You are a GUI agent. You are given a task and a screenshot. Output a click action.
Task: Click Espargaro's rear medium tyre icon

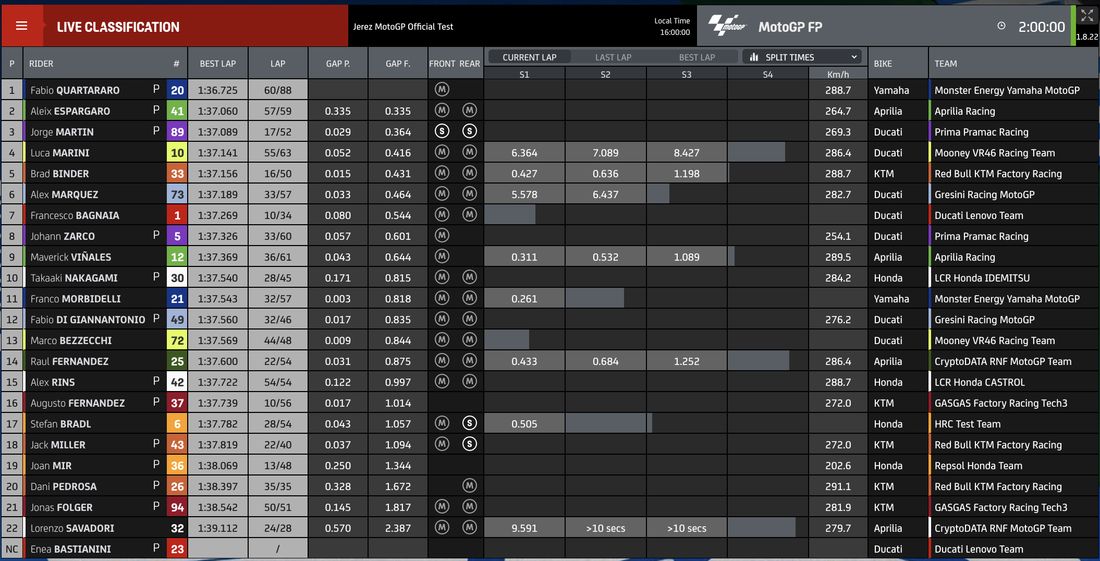[469, 111]
